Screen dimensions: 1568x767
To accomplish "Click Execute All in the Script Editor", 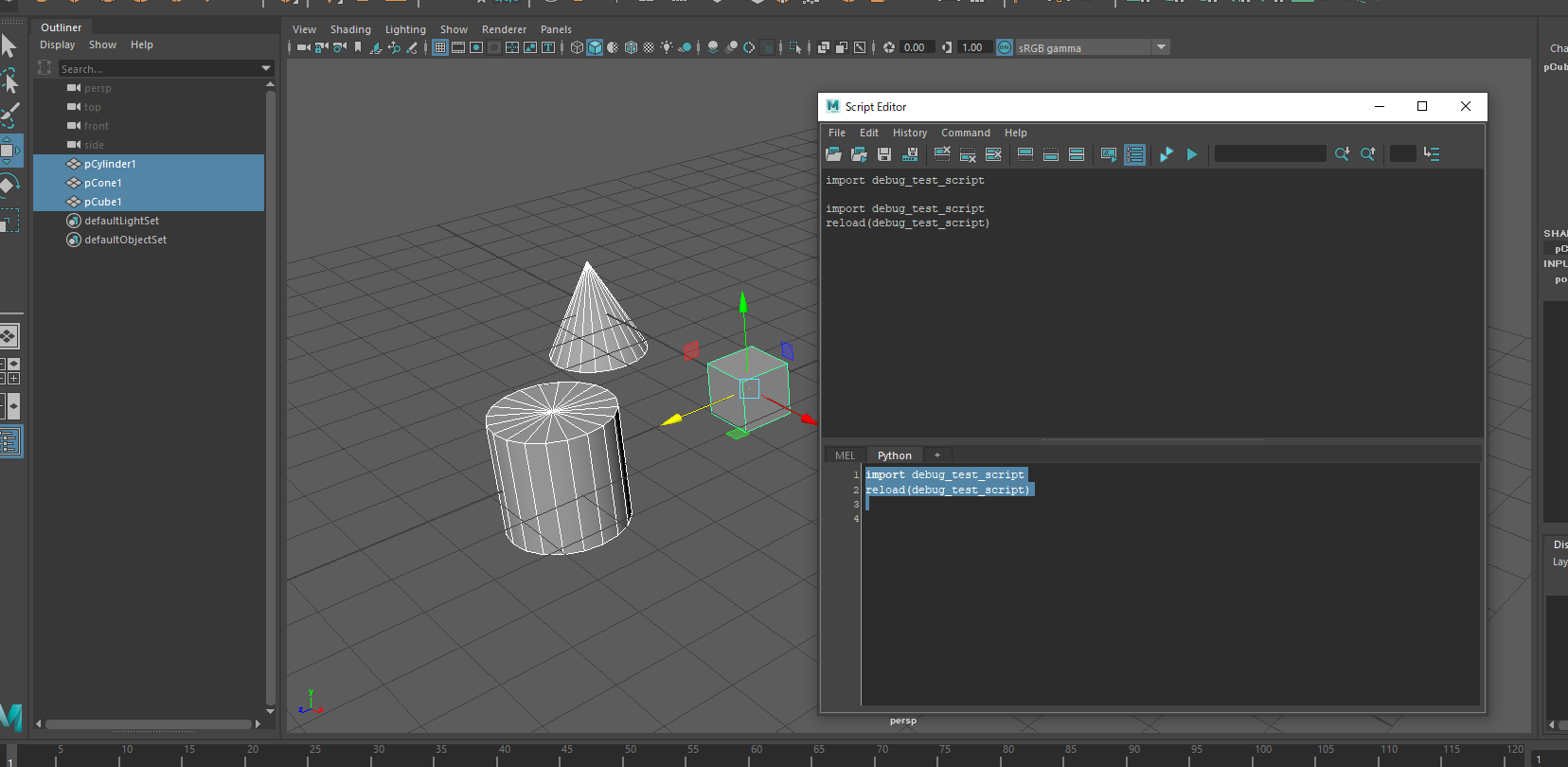I will [1166, 154].
